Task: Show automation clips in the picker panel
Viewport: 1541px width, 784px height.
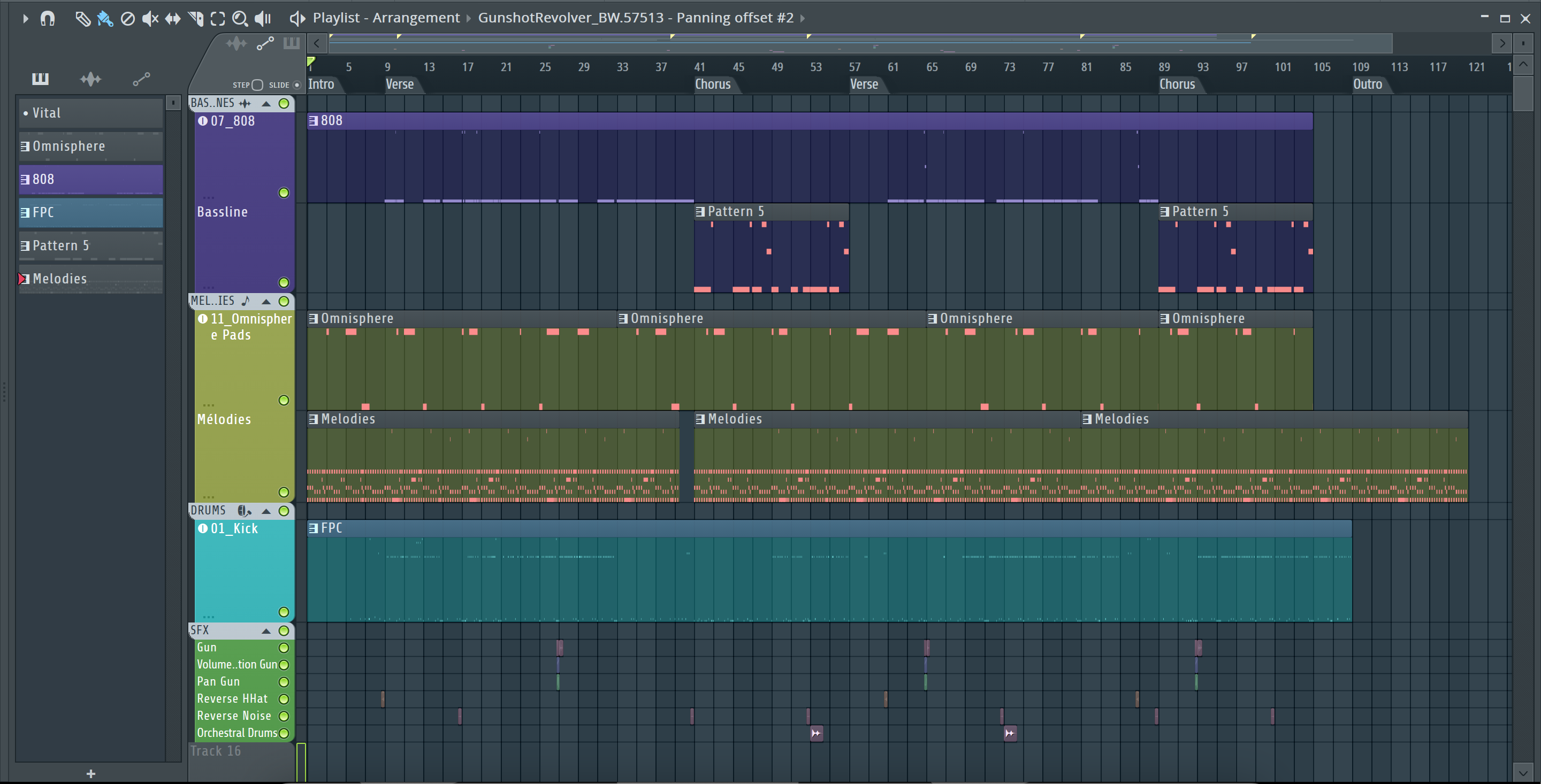Action: click(141, 78)
